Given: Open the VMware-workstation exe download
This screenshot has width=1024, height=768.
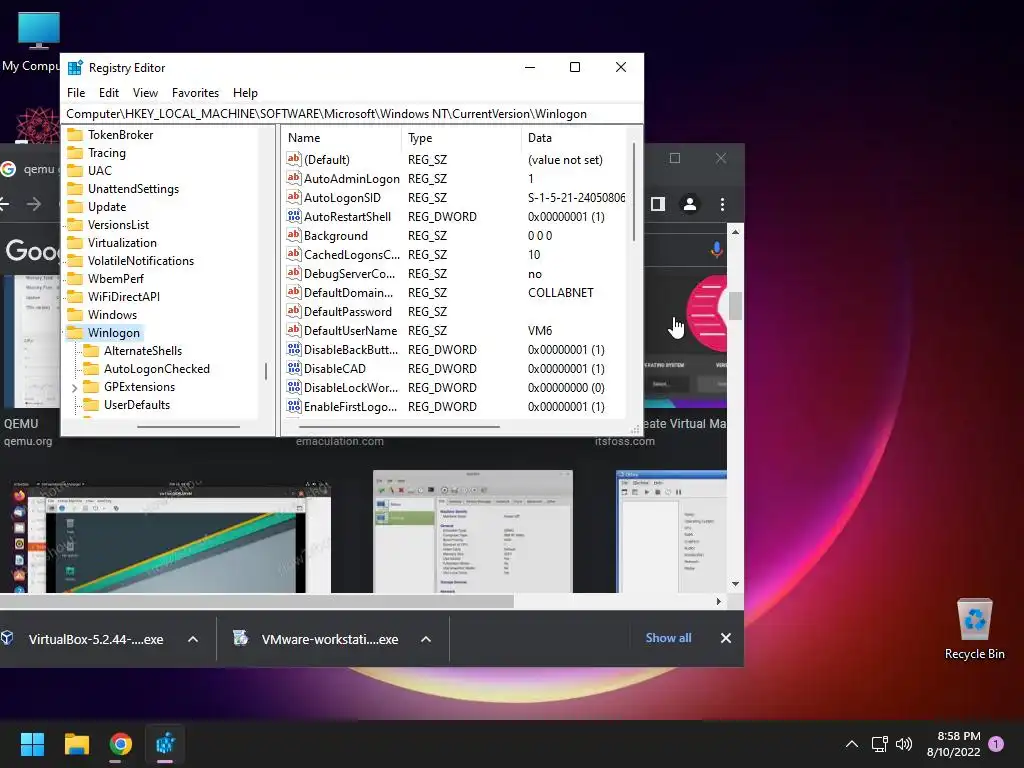Looking at the screenshot, I should (330, 639).
